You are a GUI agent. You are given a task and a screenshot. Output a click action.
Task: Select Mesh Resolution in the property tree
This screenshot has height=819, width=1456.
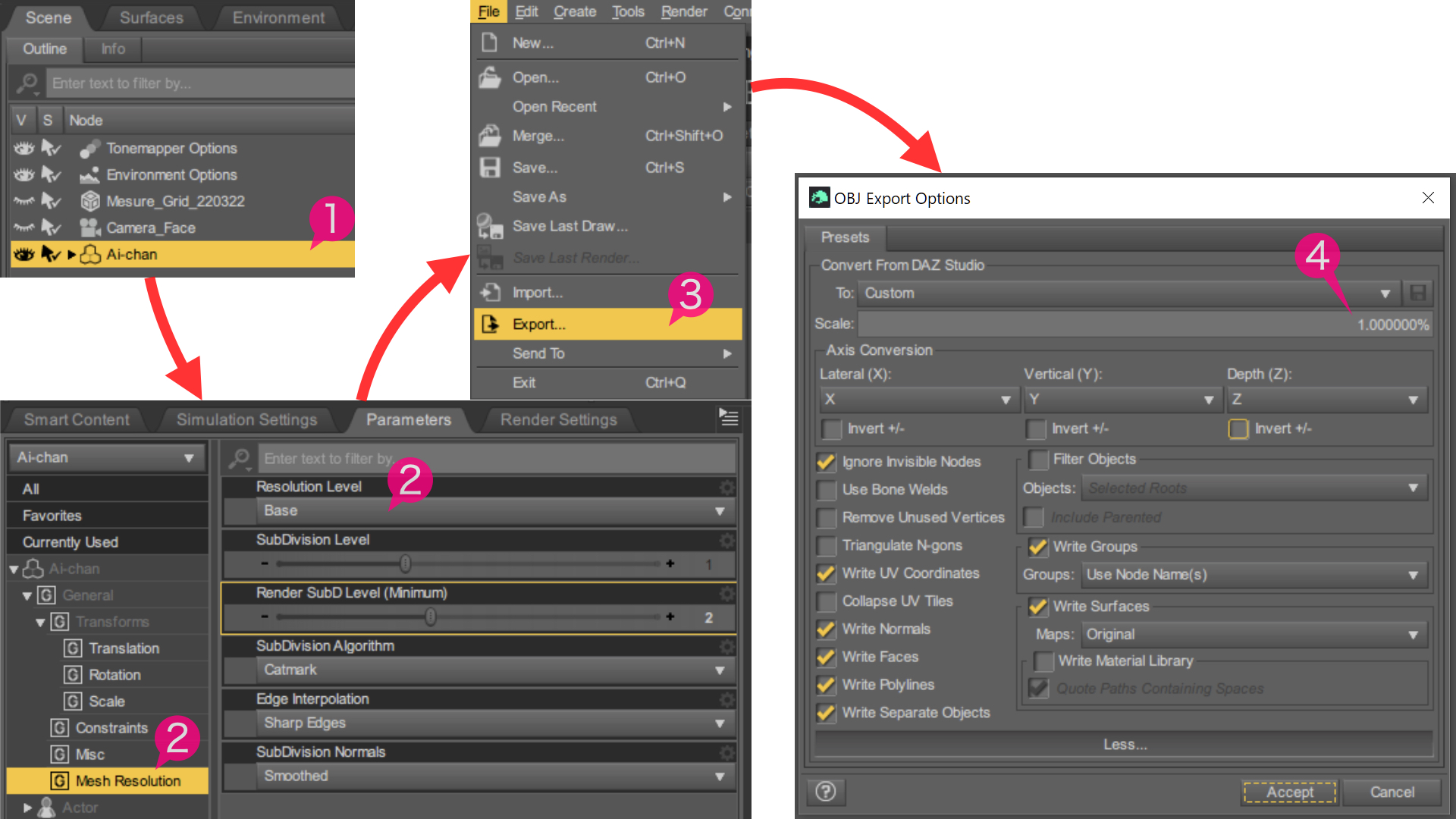pos(108,781)
